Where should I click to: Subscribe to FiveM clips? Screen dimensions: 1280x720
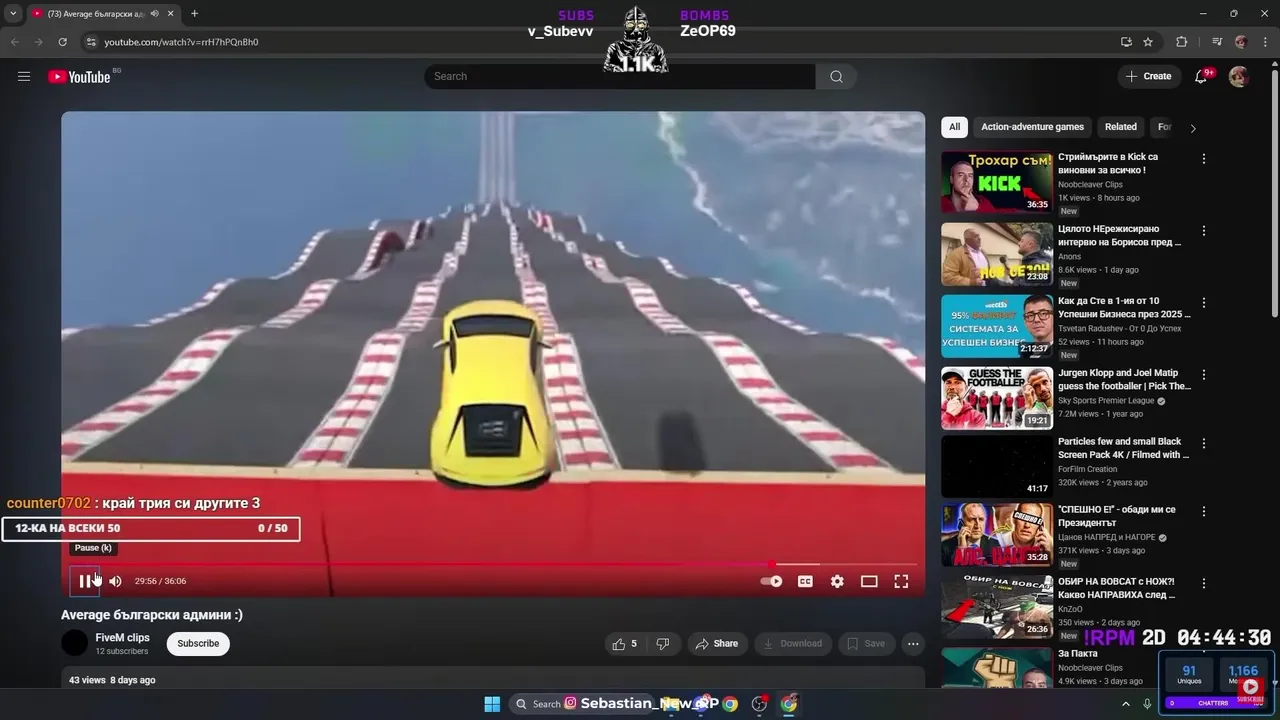click(198, 644)
